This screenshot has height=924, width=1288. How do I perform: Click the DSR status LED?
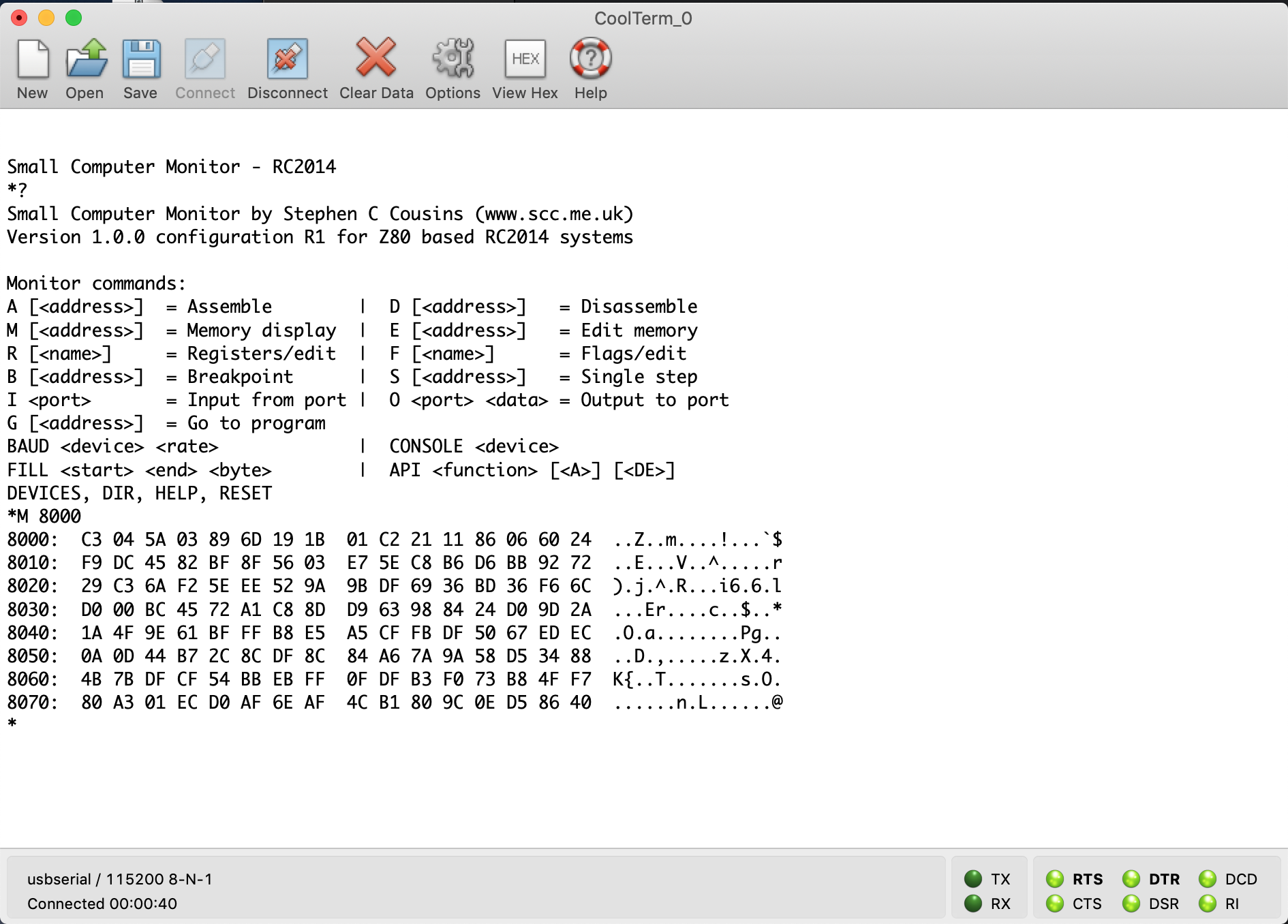(1131, 903)
